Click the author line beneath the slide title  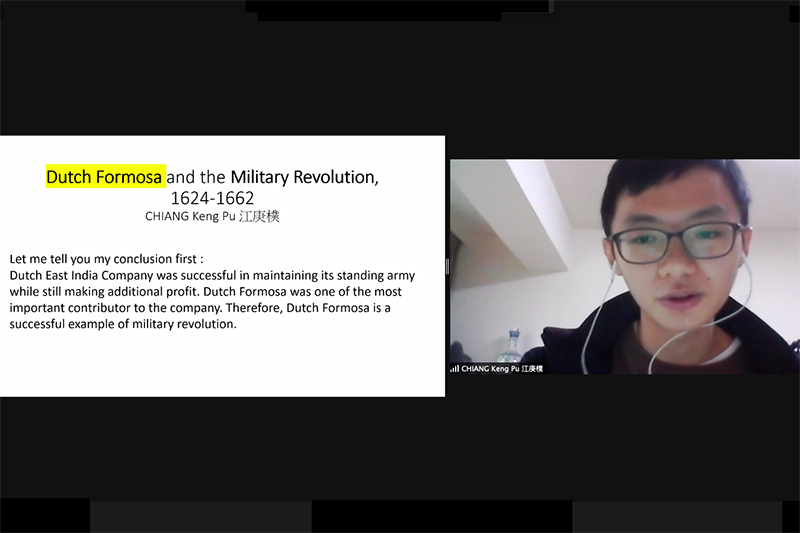212,216
